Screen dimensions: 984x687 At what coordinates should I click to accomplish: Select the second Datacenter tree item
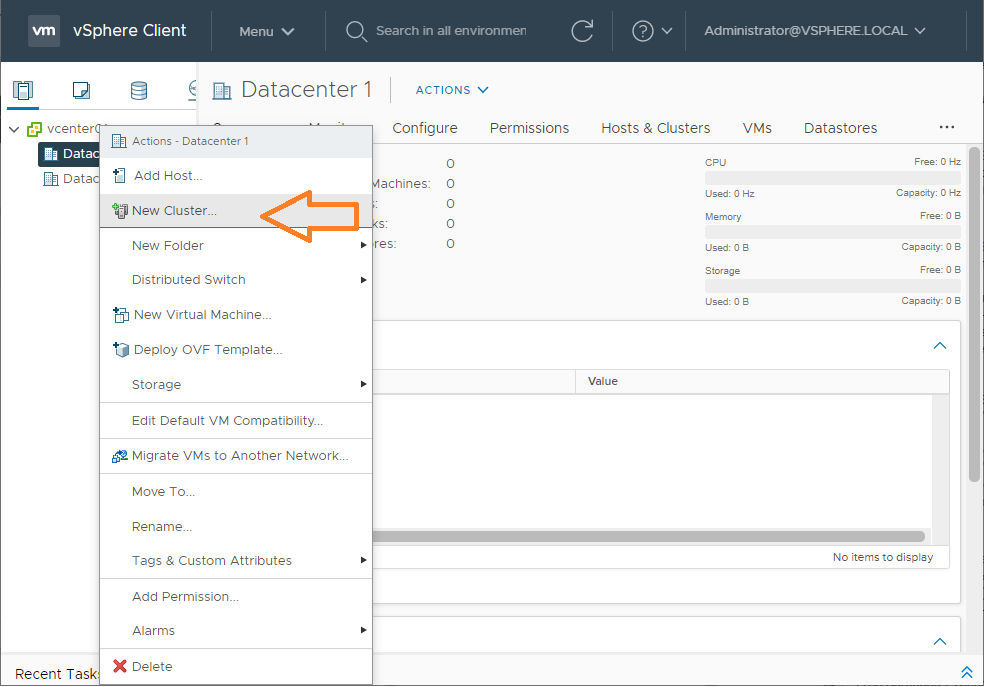(71, 179)
